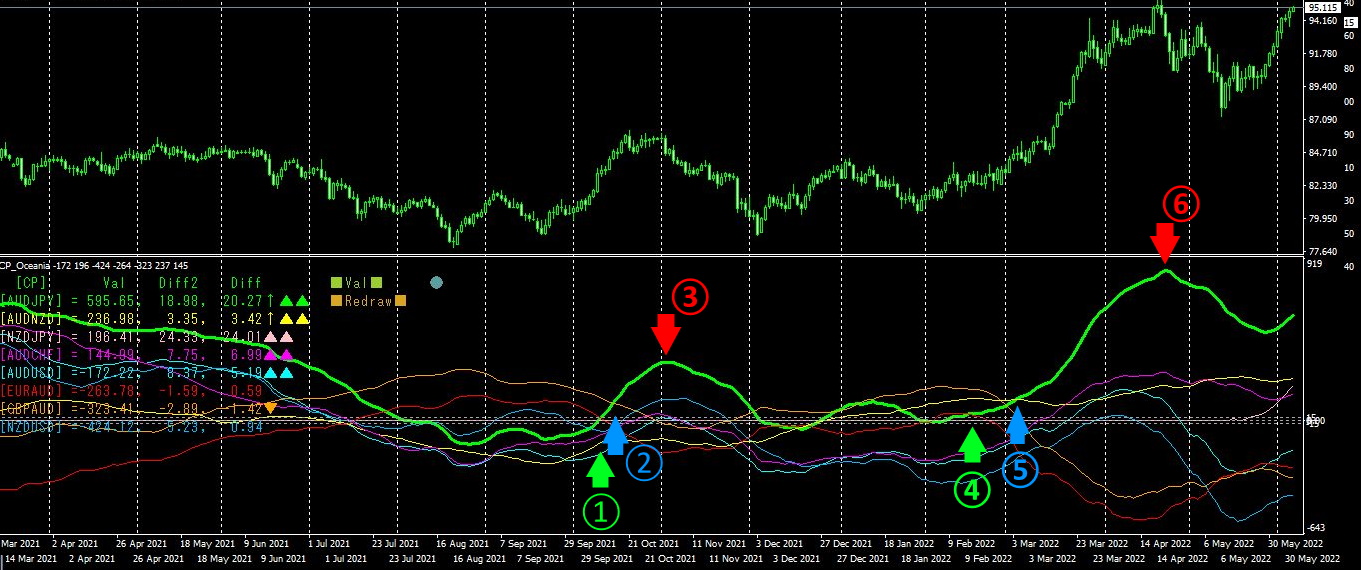Click the orange down-triangle in GBPAUD row
This screenshot has width=1361, height=570.
tap(270, 408)
